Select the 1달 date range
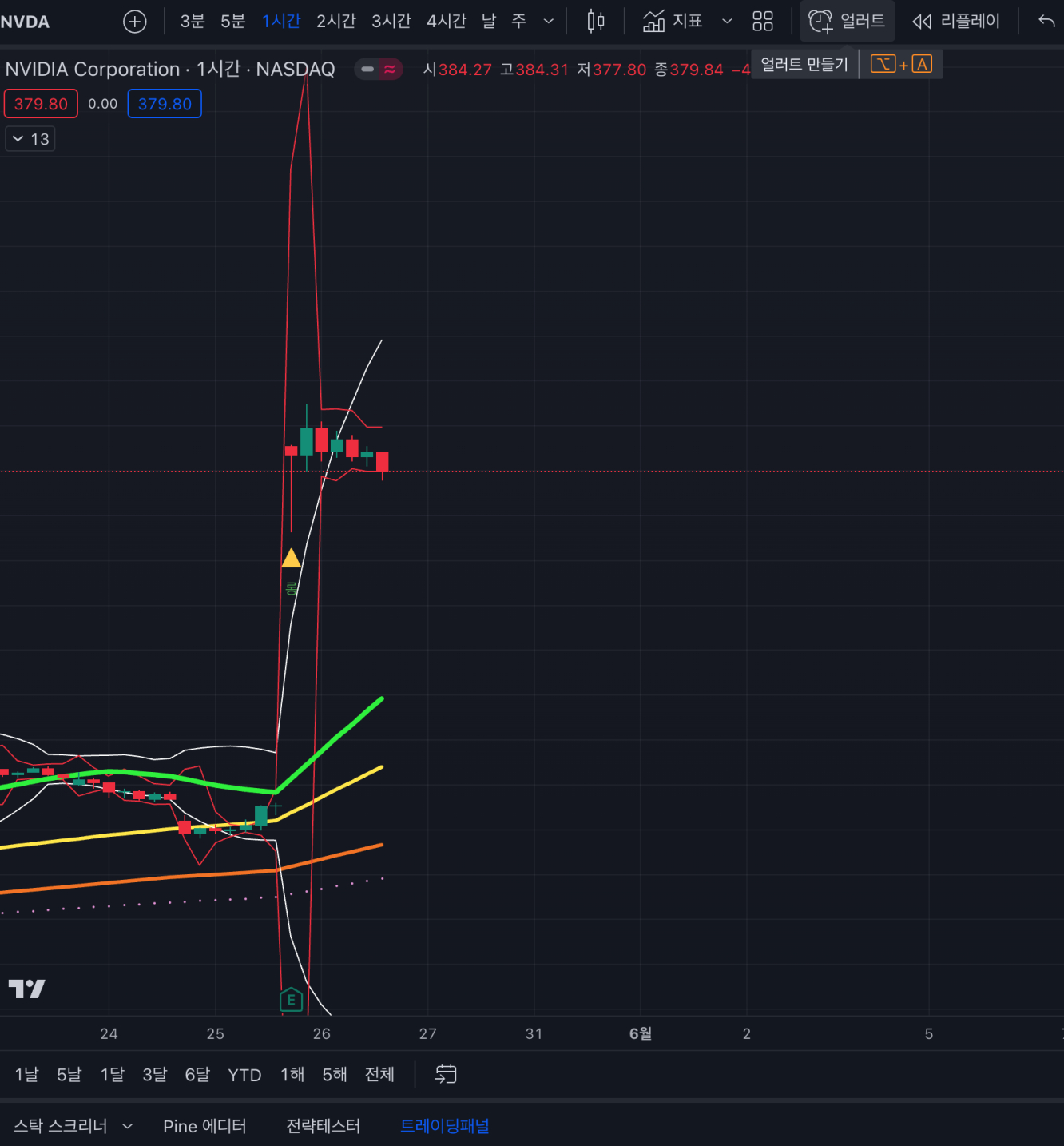 pos(112,1075)
